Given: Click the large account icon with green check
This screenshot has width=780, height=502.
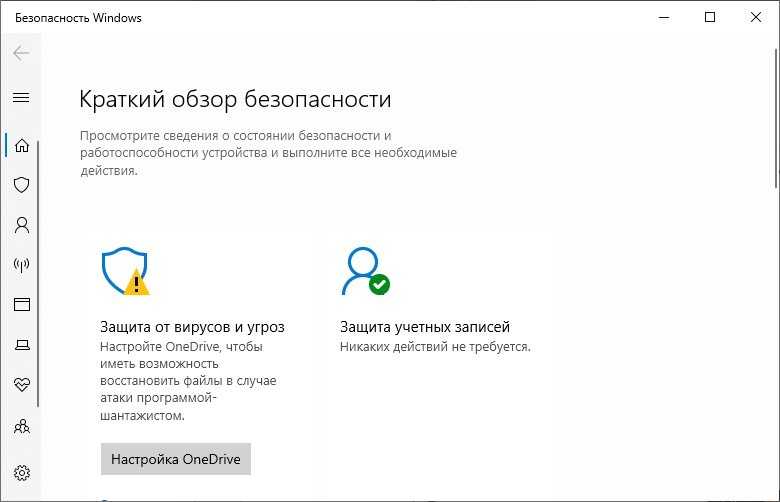Looking at the screenshot, I should 366,271.
